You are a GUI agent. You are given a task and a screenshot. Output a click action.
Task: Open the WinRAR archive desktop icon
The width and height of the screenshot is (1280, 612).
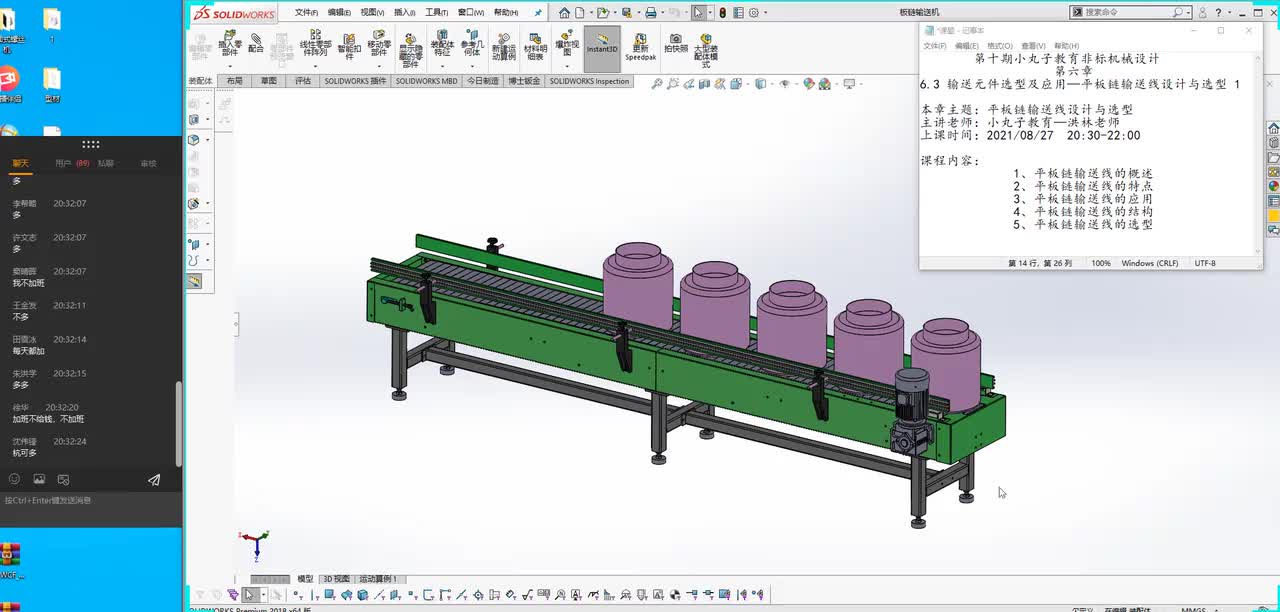[x=10, y=560]
